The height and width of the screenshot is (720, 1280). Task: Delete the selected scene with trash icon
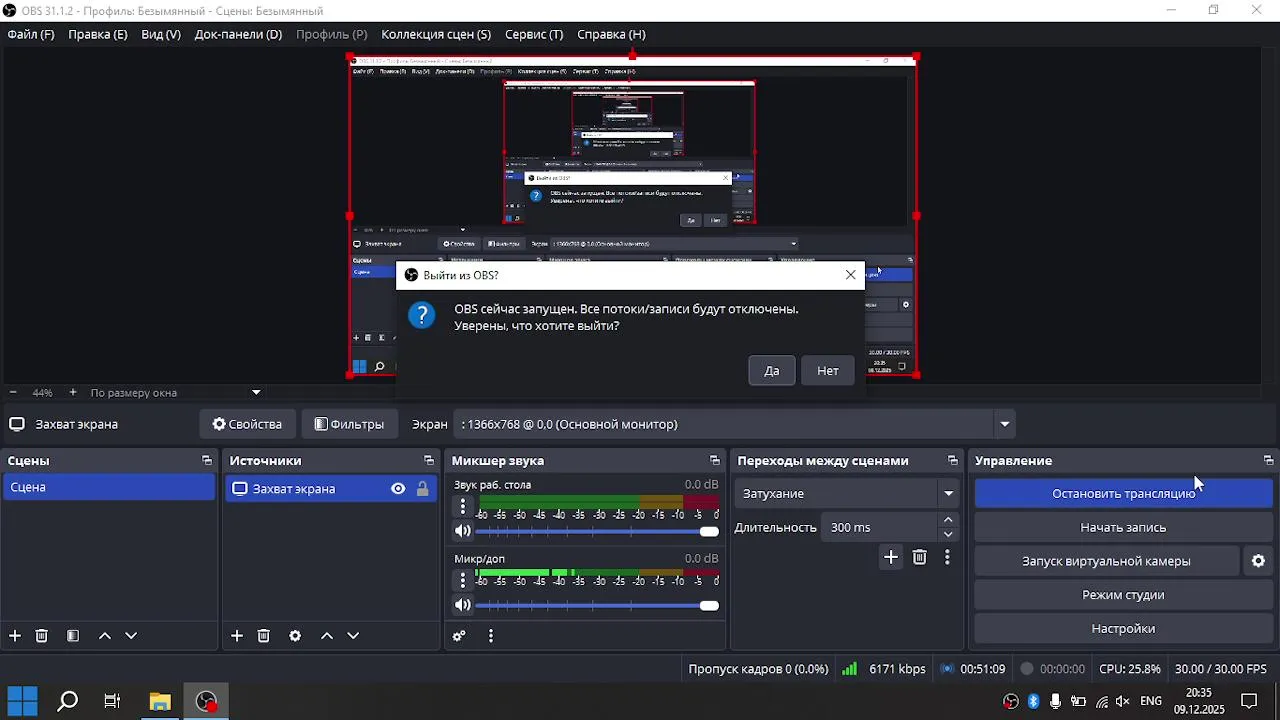tap(42, 636)
